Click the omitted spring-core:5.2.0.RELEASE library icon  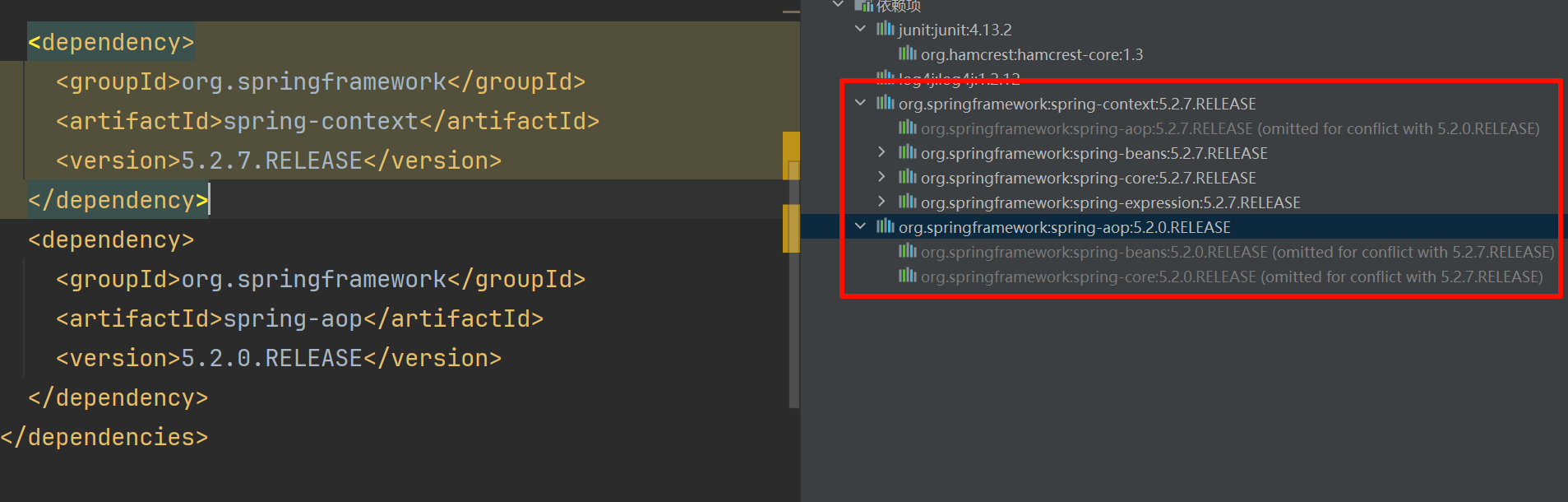click(907, 277)
